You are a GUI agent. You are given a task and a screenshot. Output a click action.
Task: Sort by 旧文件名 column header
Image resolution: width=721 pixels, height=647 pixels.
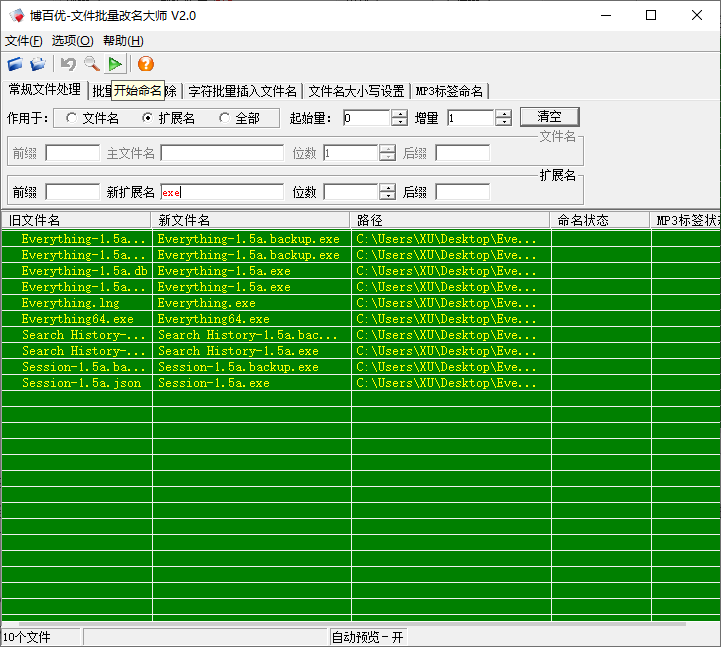(x=76, y=220)
